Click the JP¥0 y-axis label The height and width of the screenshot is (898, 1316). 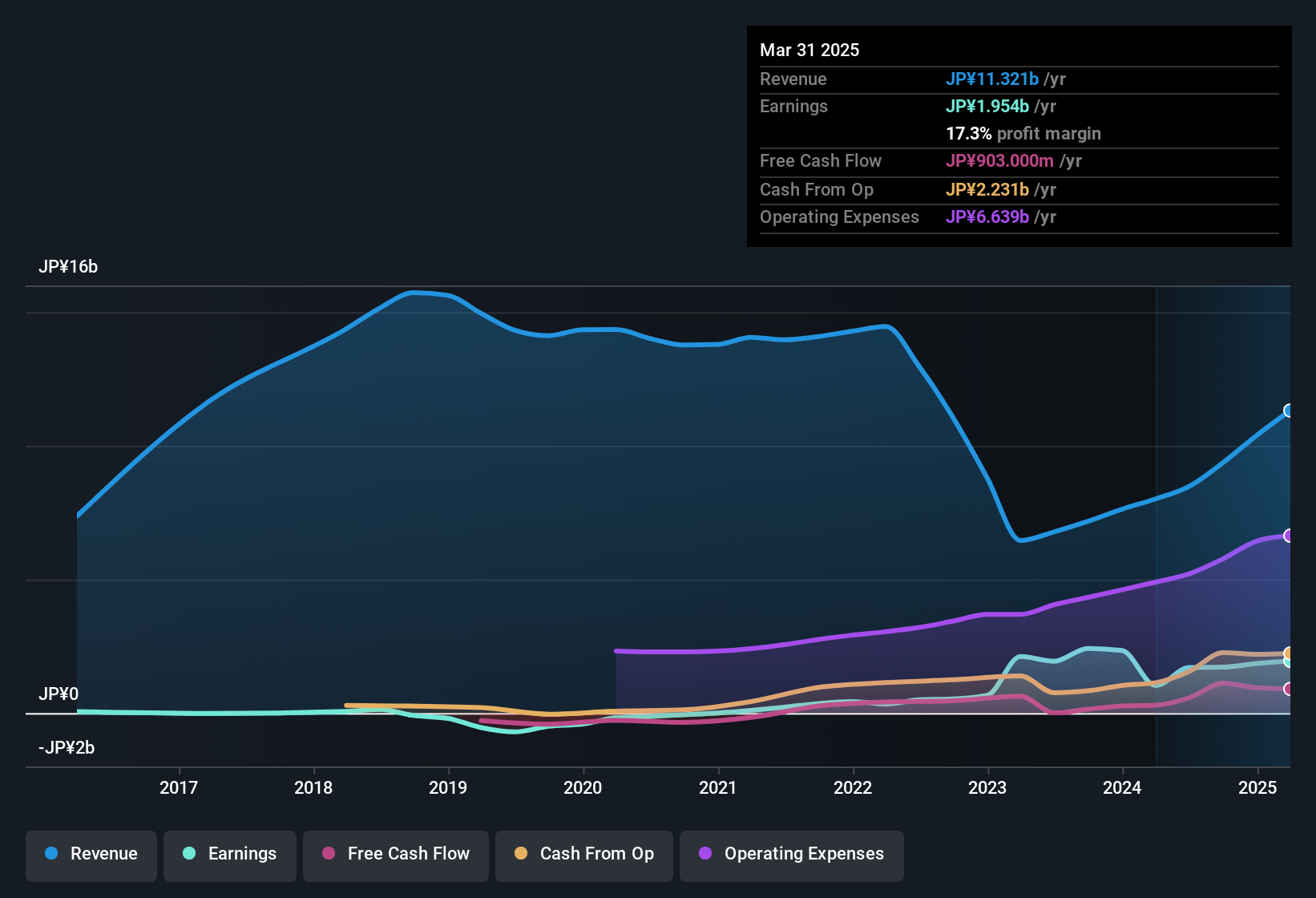59,694
